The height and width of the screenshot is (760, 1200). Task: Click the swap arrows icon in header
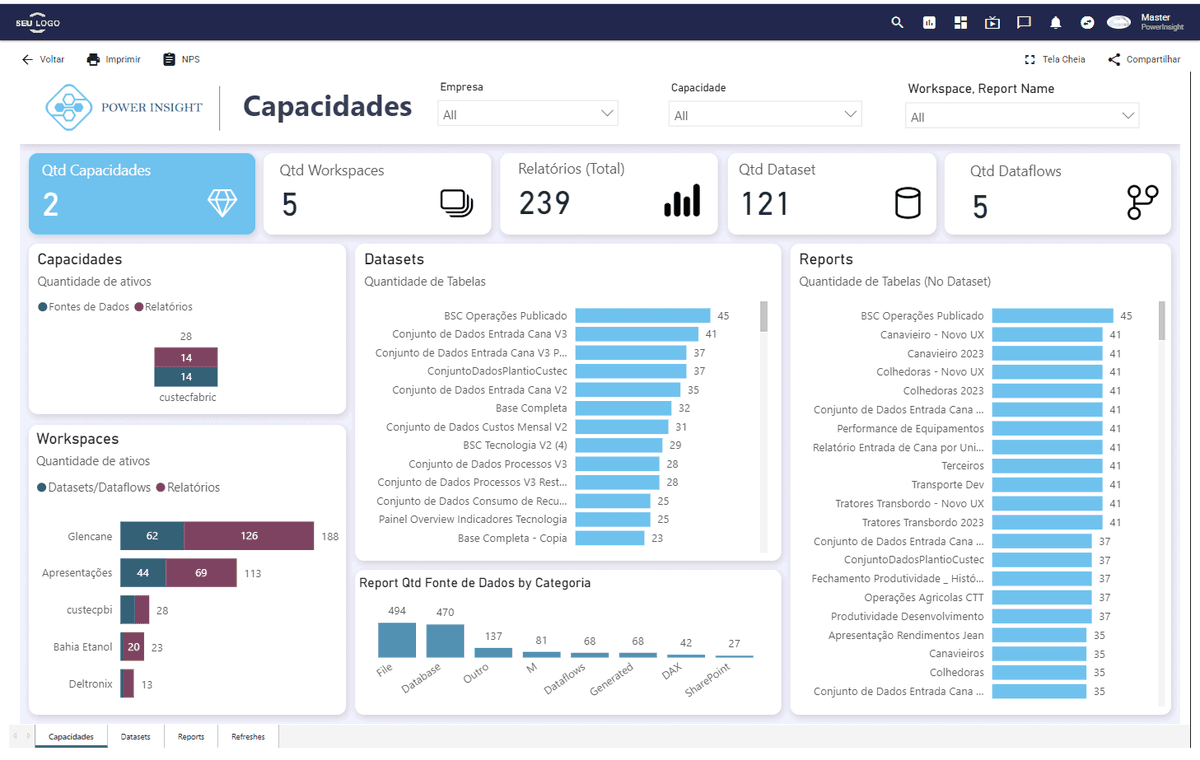click(x=1087, y=22)
